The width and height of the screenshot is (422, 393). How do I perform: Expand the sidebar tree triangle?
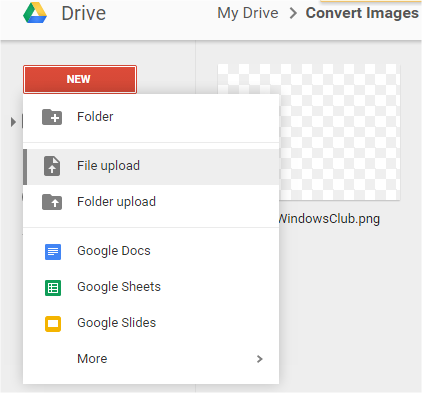[13, 122]
